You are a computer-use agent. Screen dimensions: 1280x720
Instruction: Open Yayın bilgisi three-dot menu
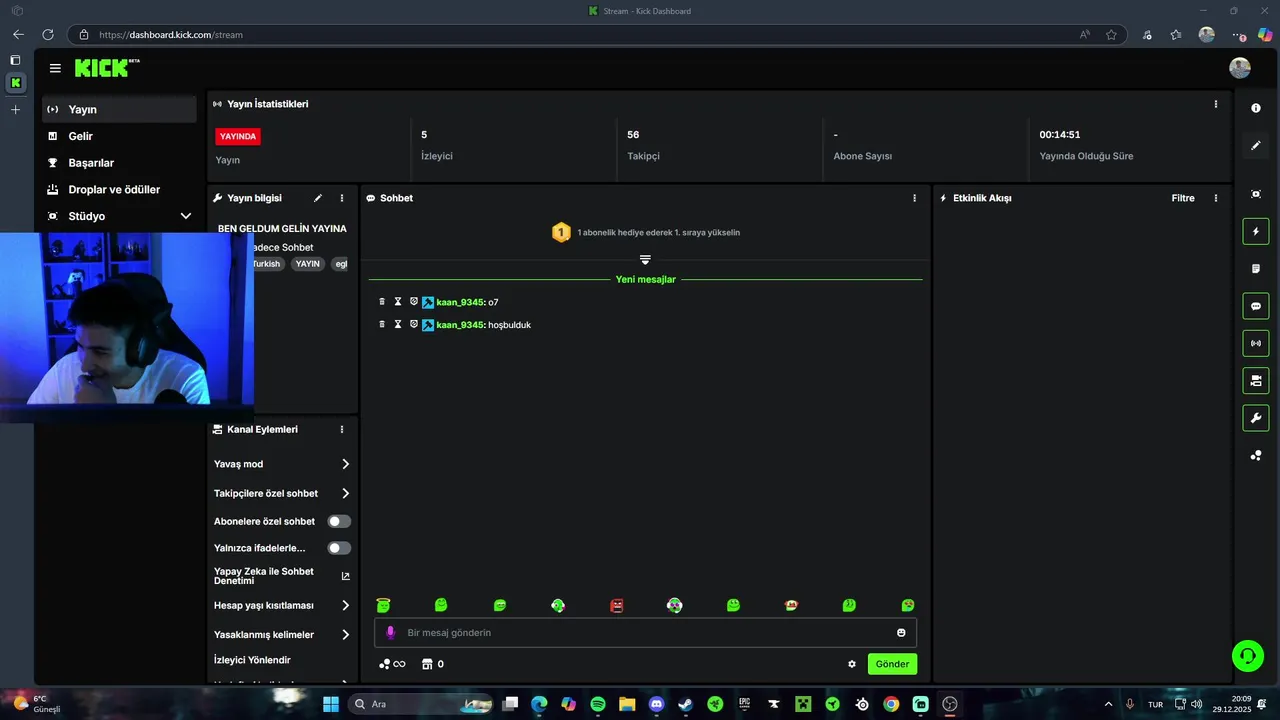pyautogui.click(x=342, y=198)
